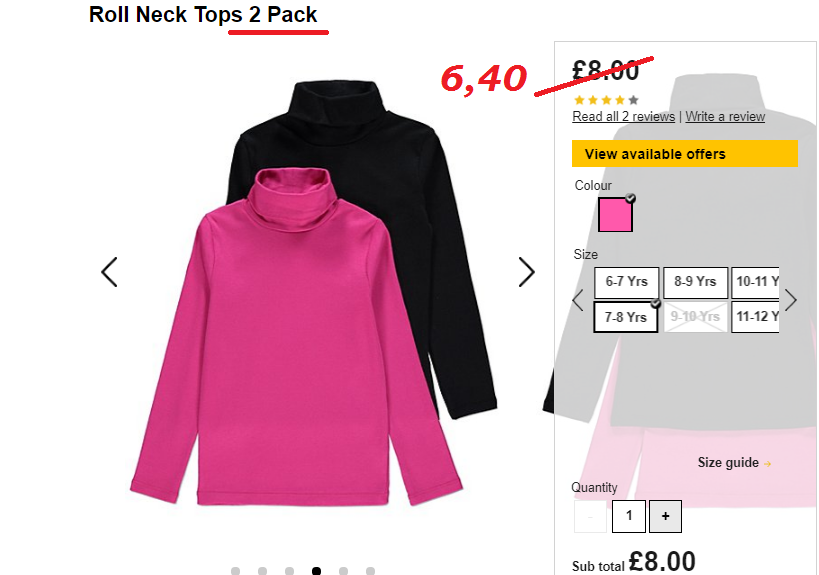Pick the 11-12 Yrs size

pos(755,316)
